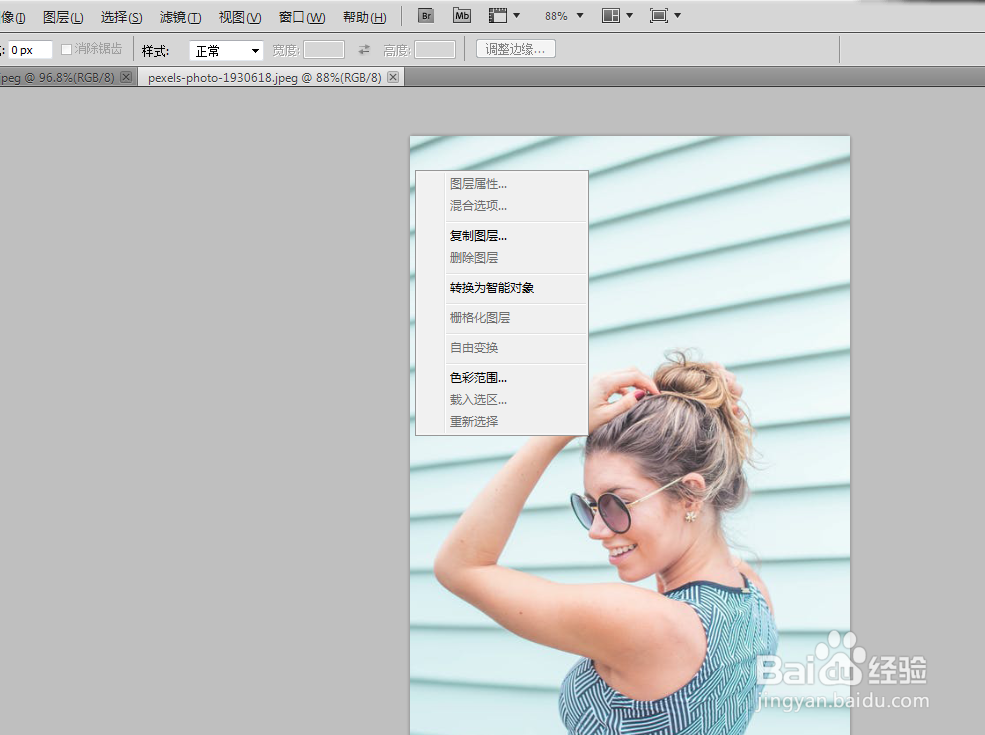This screenshot has width=985, height=735.
Task: Close the 96.8% document tab
Action: pyautogui.click(x=126, y=77)
